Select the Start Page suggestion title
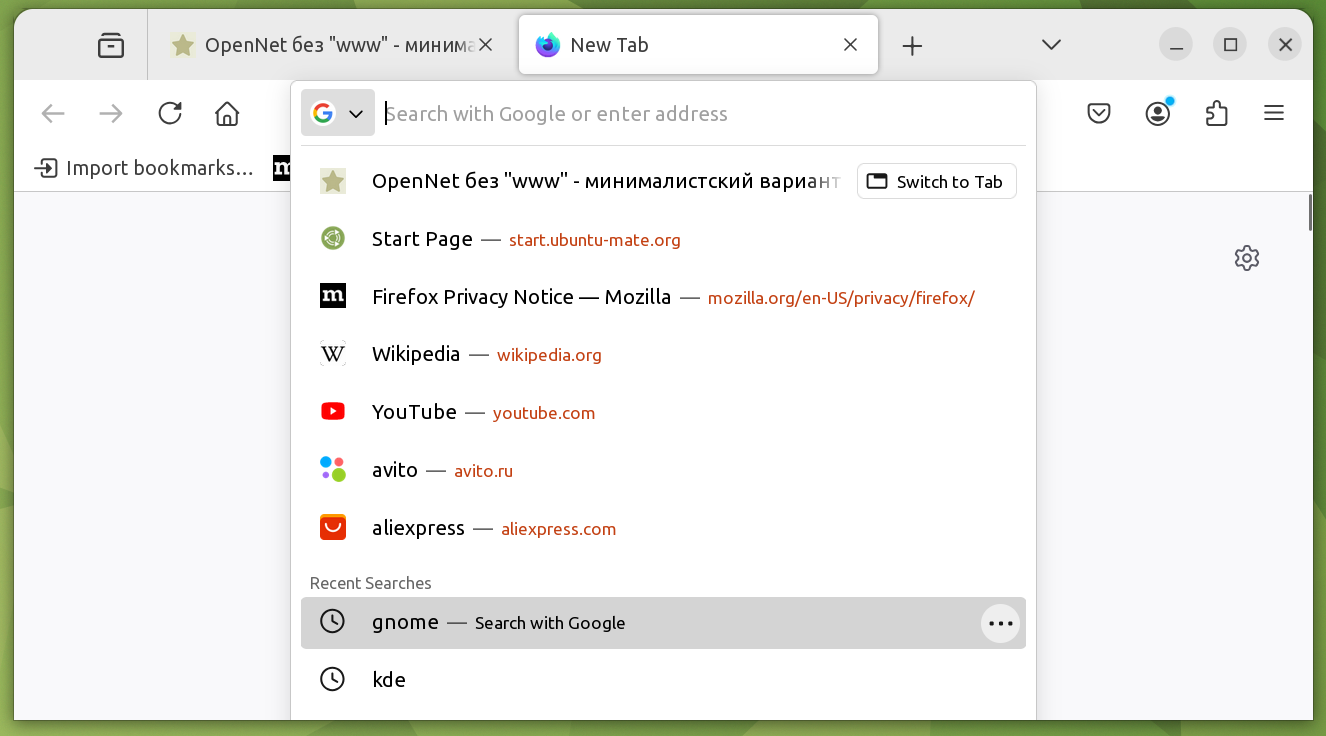 click(x=422, y=239)
